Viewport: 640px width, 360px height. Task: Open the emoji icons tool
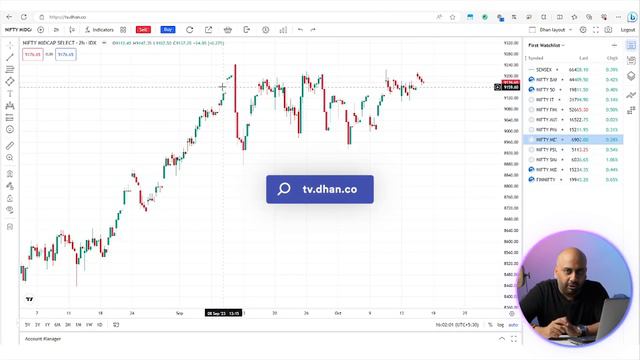pos(10,129)
